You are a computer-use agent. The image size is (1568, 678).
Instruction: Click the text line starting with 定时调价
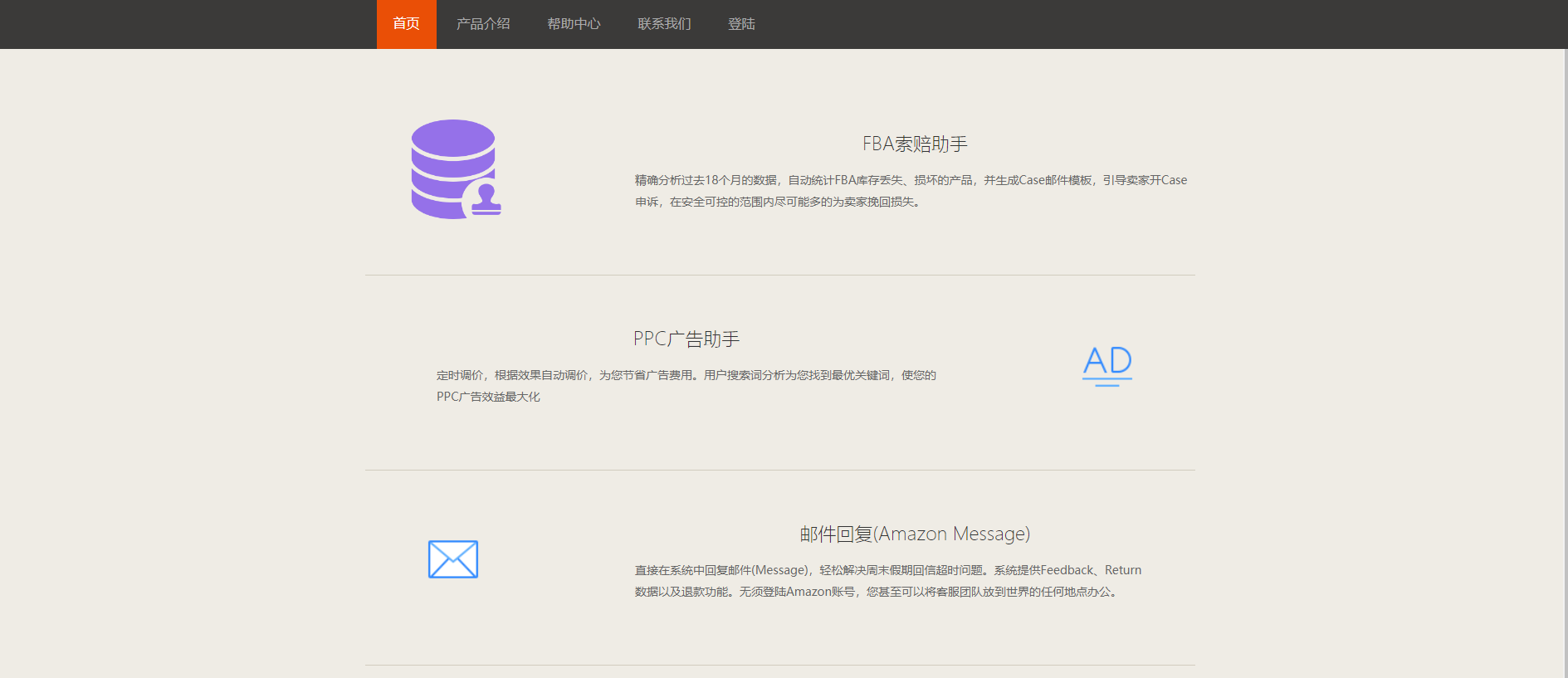point(686,375)
